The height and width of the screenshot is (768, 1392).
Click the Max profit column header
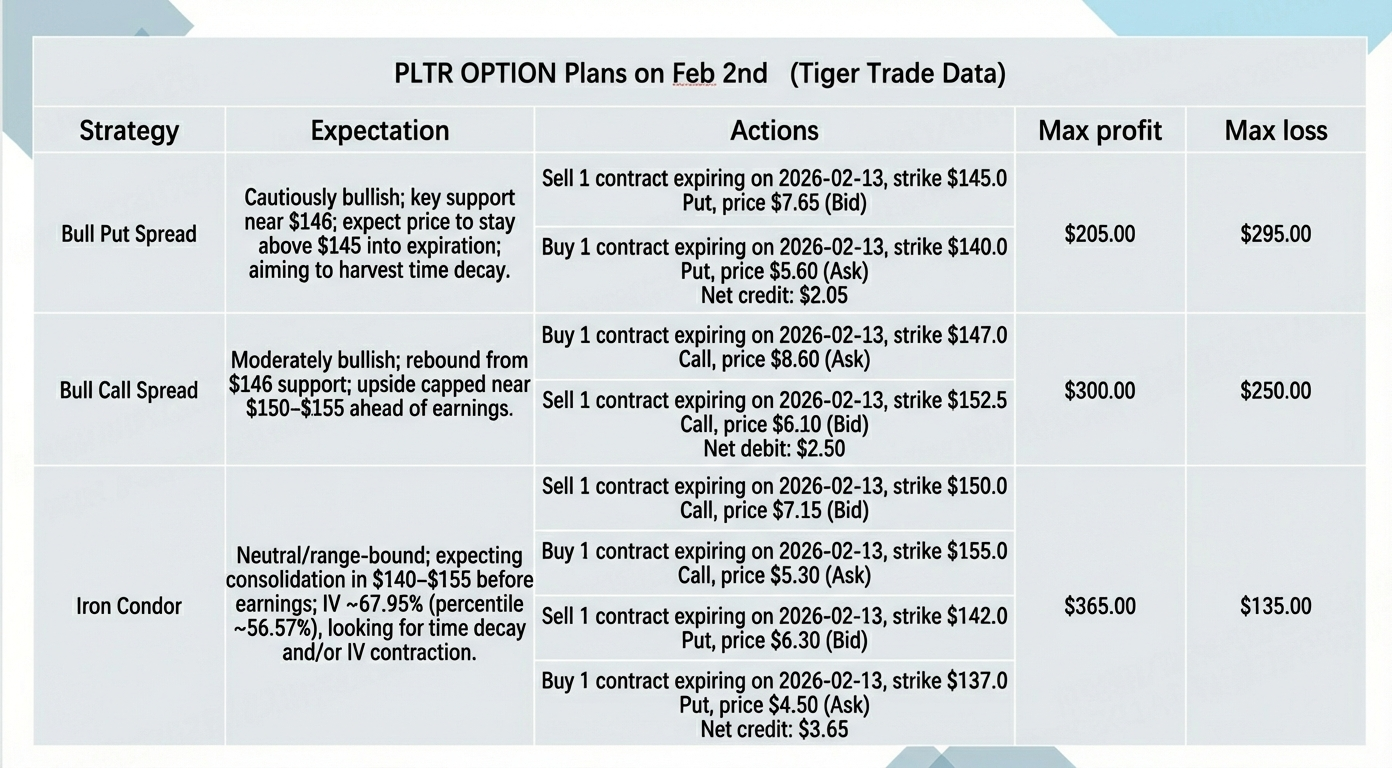[1100, 131]
